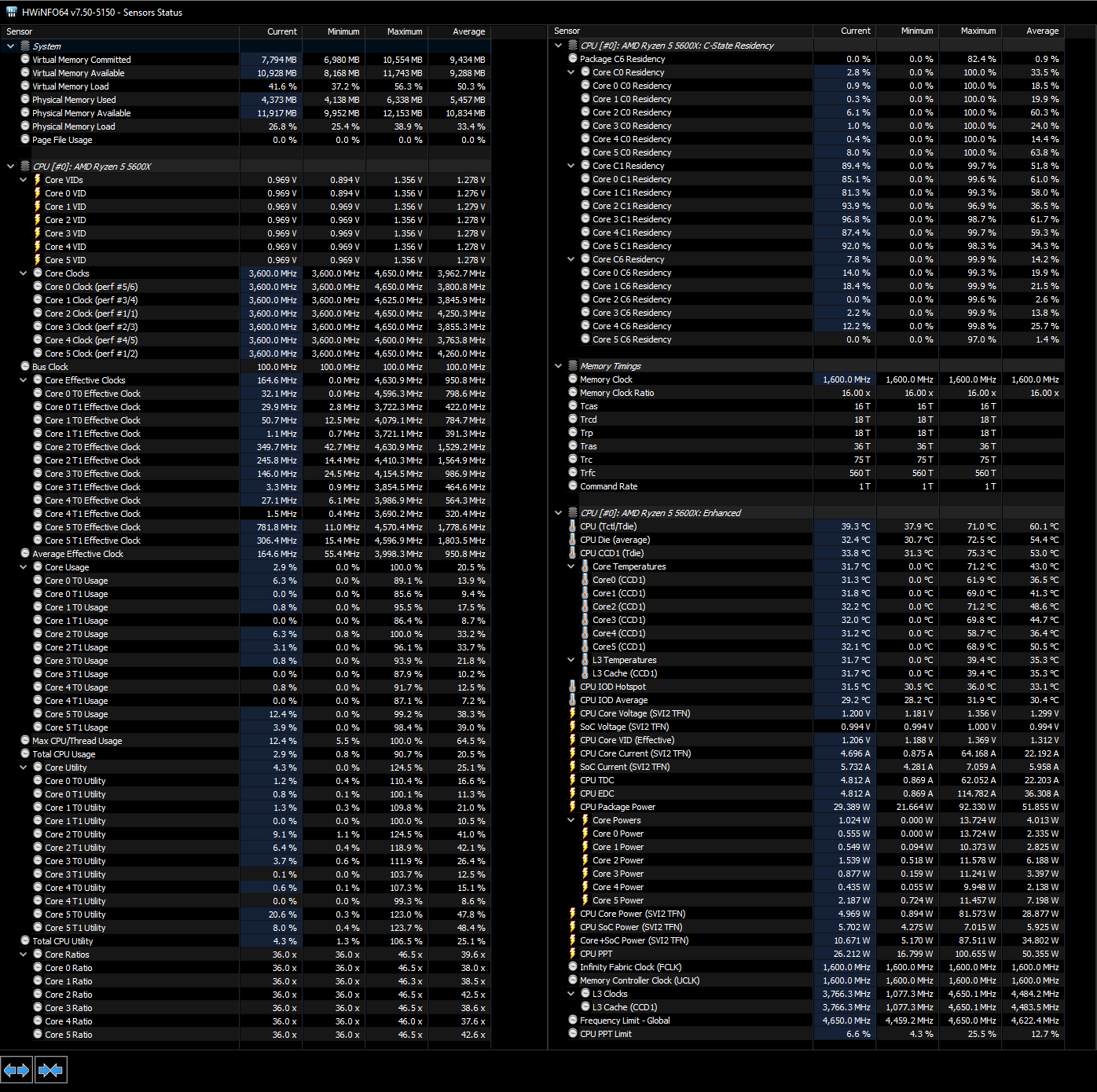This screenshot has height=1092, width=1097.
Task: Click the icon beside Infinity Fabric Clock (FCLK)
Action: click(x=573, y=967)
